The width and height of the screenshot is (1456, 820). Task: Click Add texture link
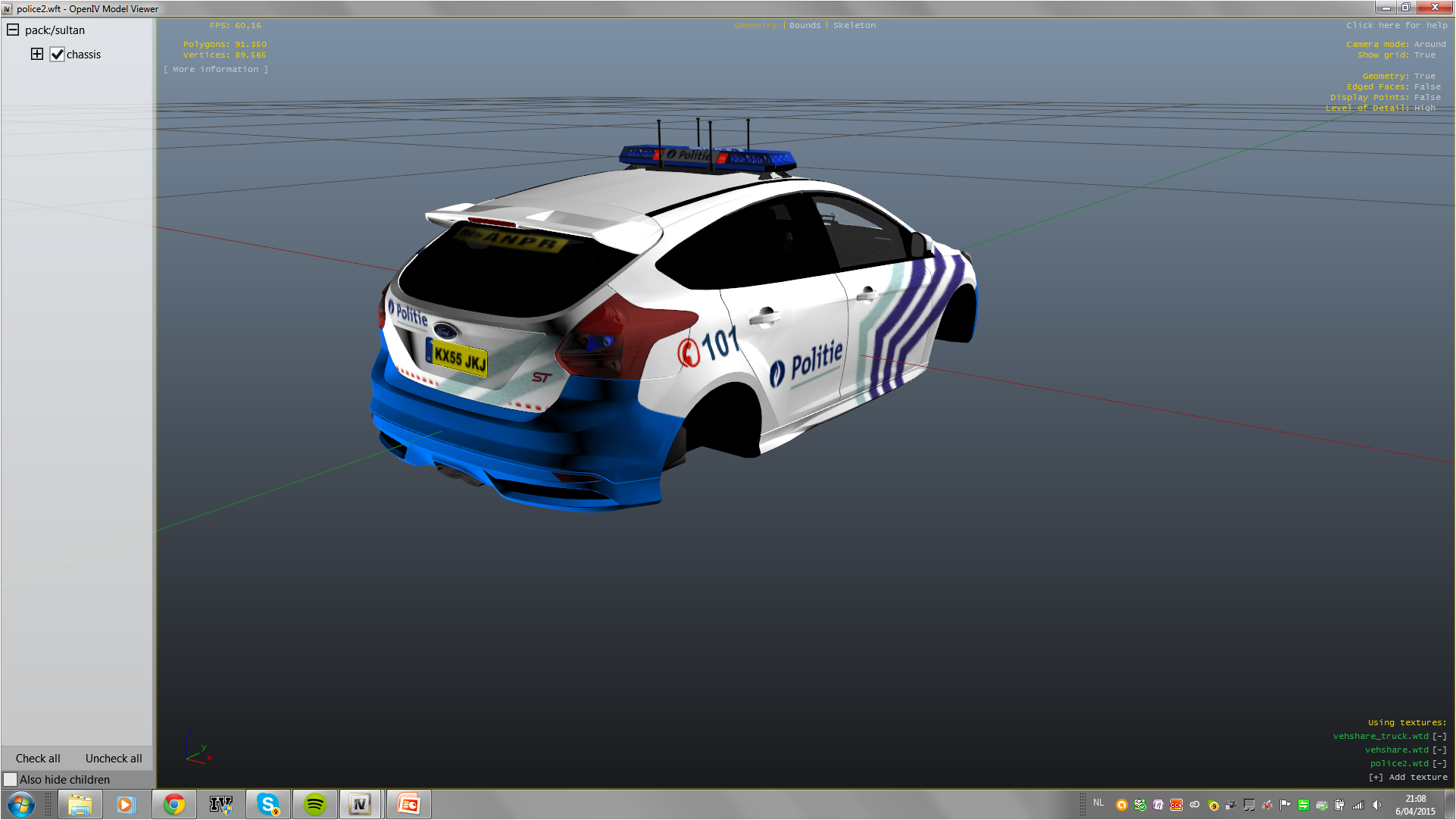pos(1408,778)
